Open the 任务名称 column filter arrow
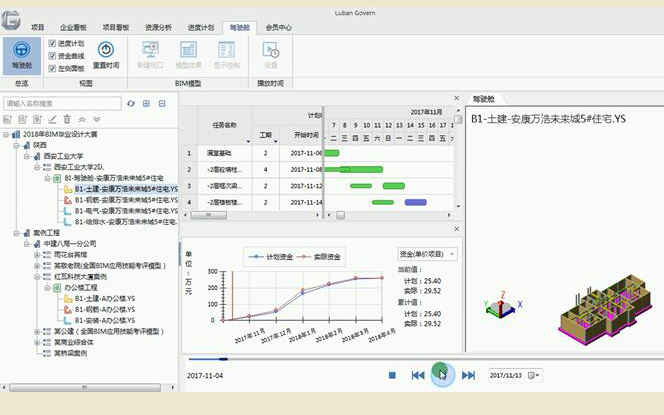 248,141
